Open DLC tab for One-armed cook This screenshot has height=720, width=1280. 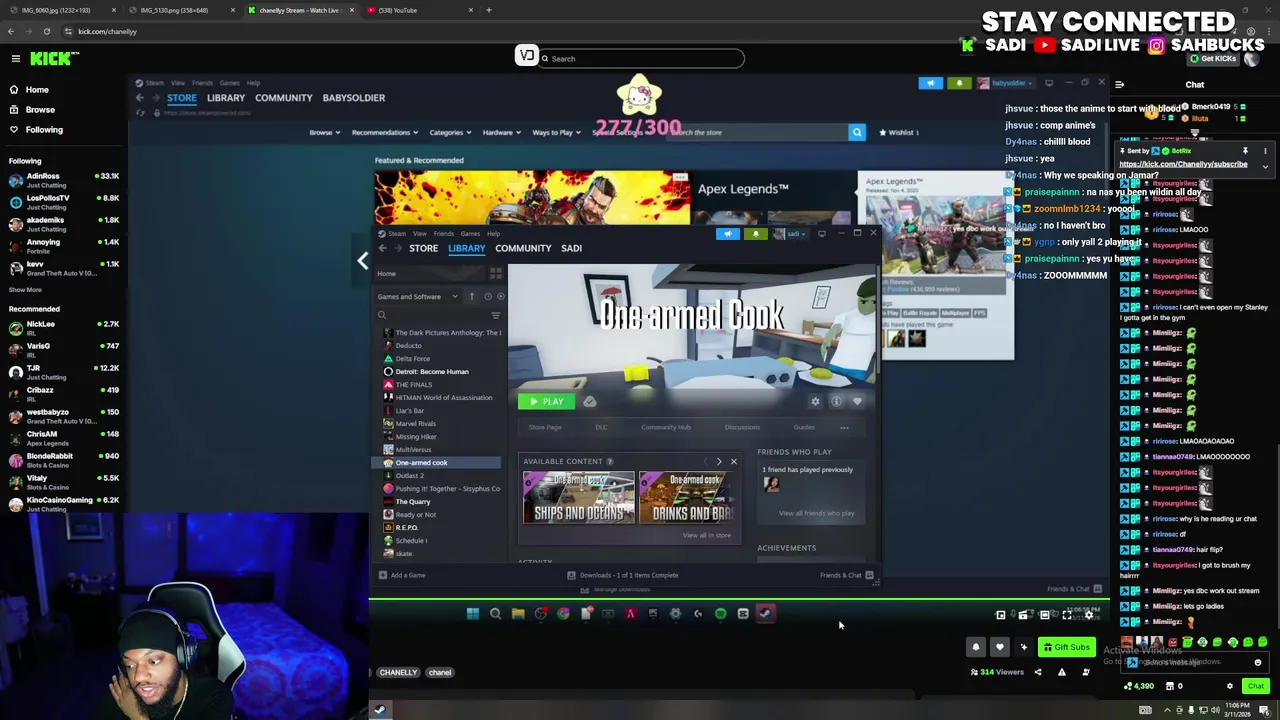tap(601, 427)
